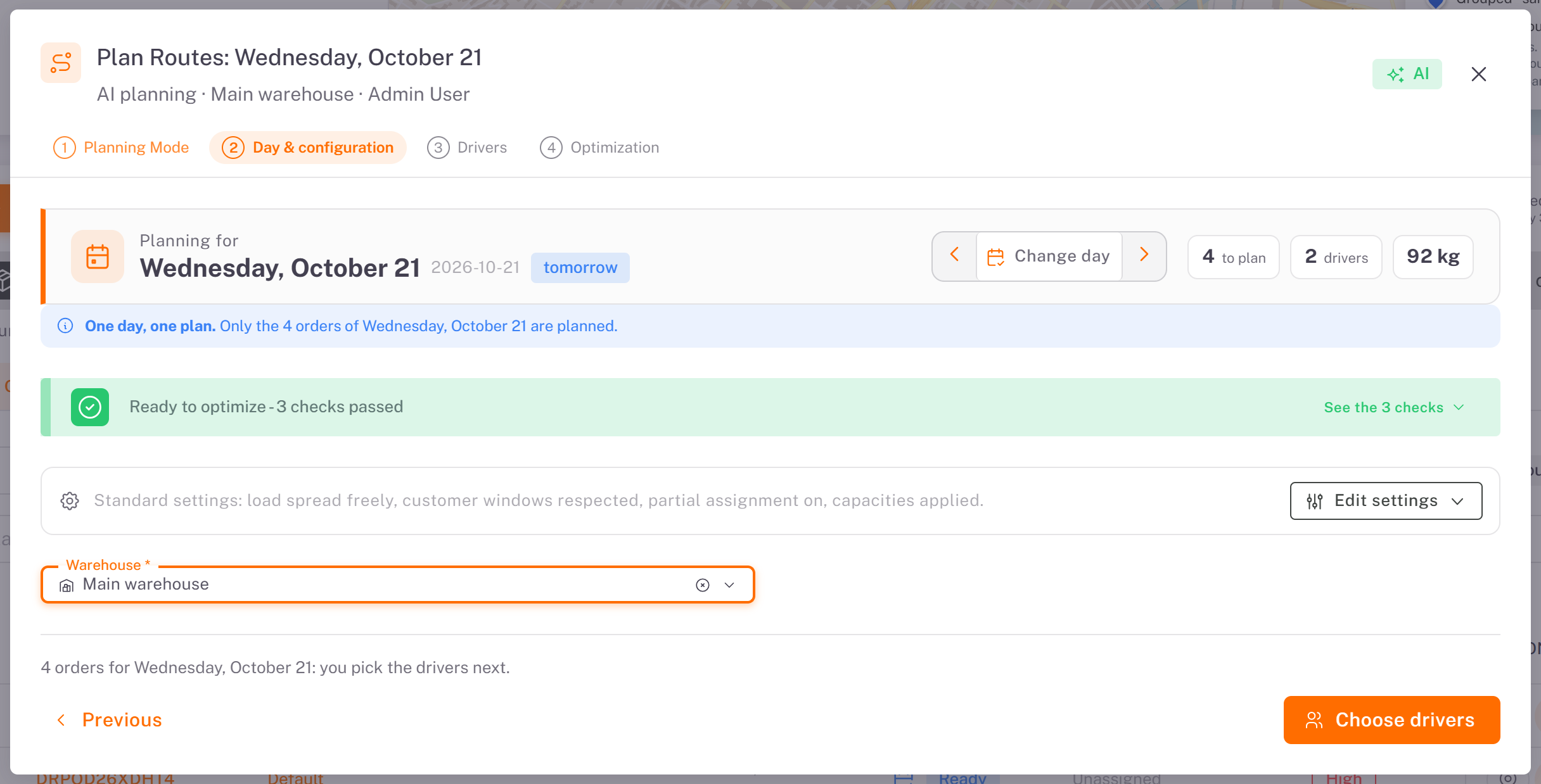Go back with the Previous link
The height and width of the screenshot is (784, 1541).
tap(108, 720)
